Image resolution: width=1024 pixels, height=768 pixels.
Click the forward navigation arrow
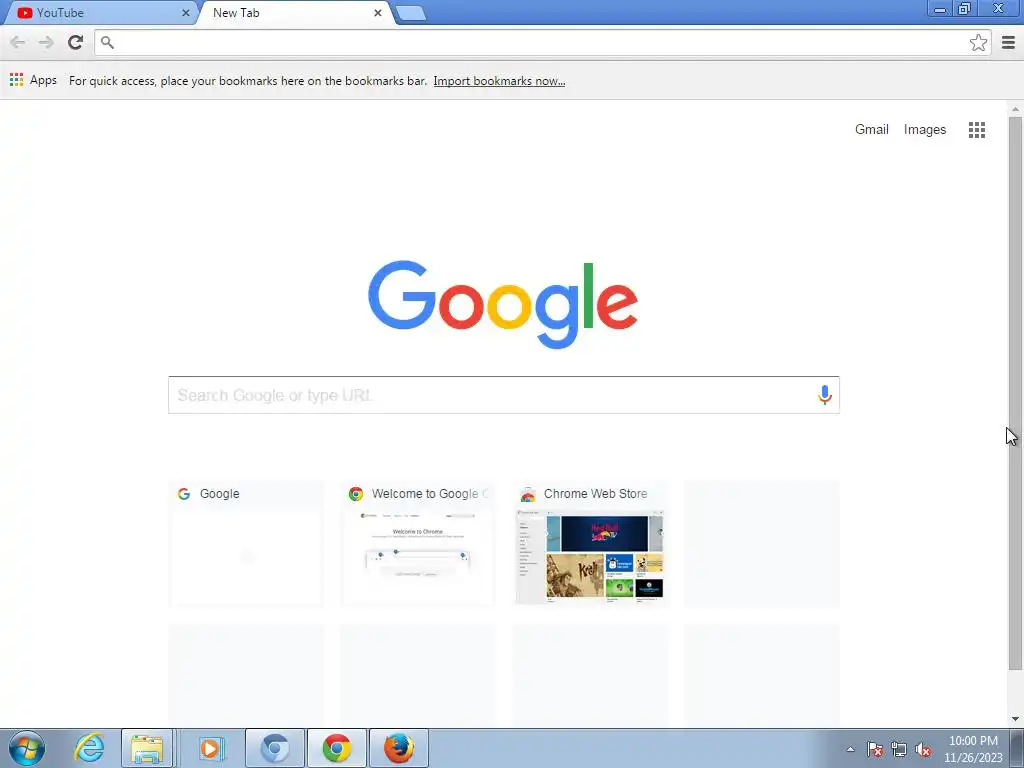click(x=46, y=42)
